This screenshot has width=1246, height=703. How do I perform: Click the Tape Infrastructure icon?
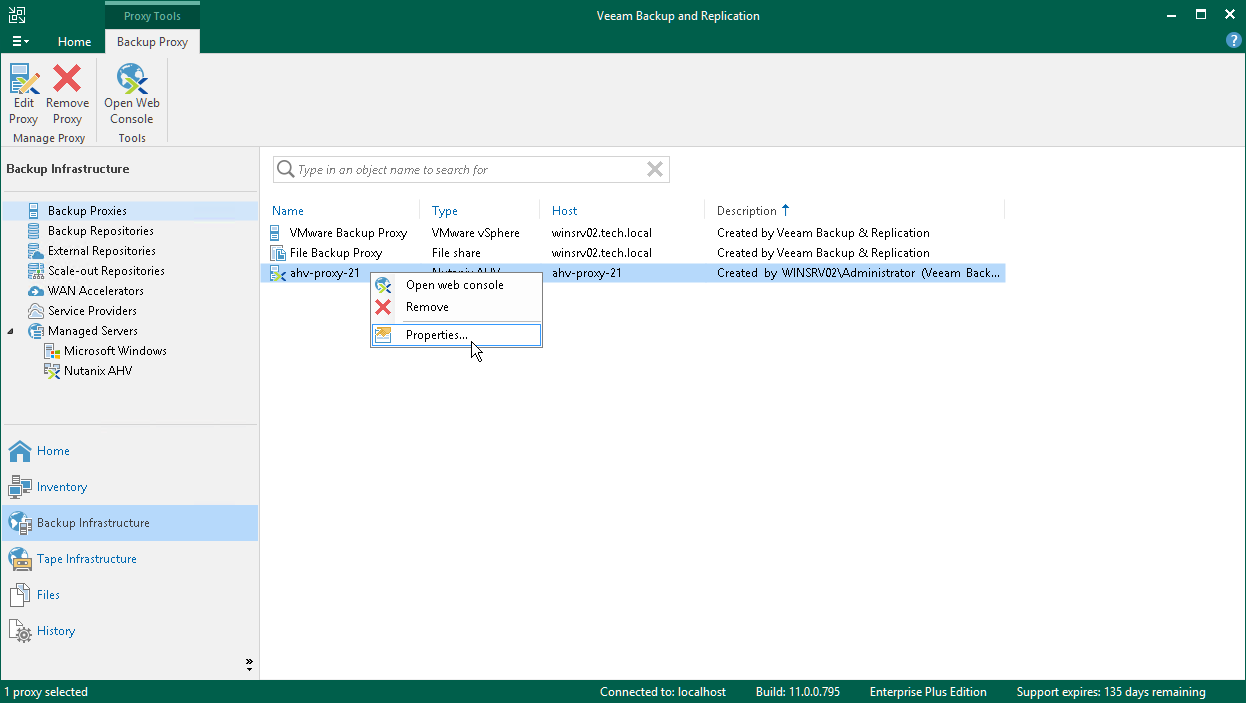[x=20, y=559]
